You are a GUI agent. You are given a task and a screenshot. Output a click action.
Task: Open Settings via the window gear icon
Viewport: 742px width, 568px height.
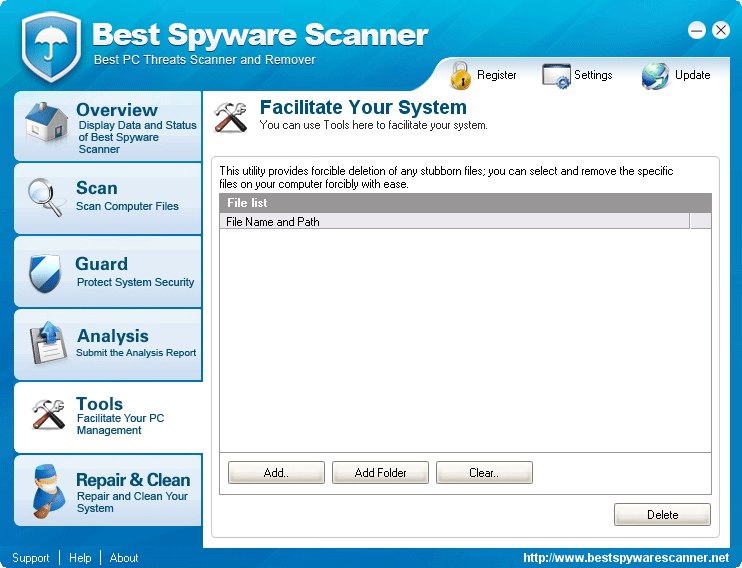click(556, 76)
